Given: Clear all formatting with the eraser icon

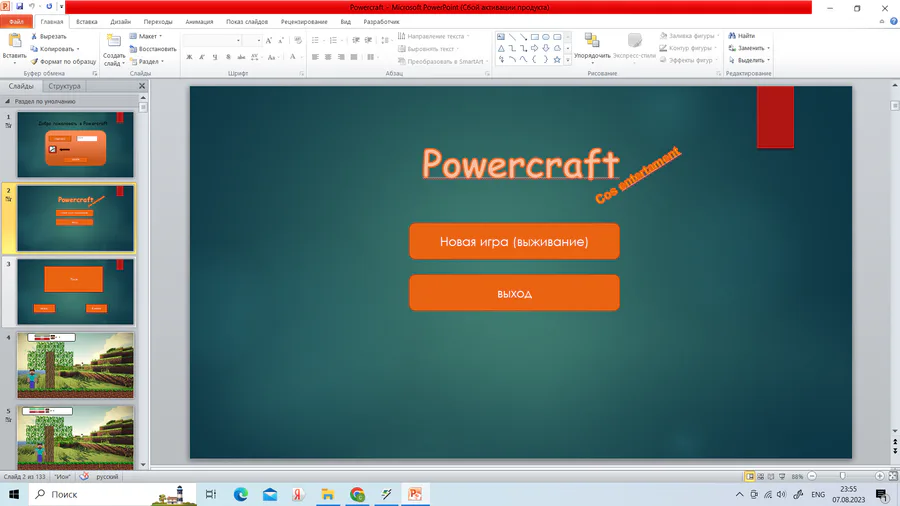Looking at the screenshot, I should (298, 40).
